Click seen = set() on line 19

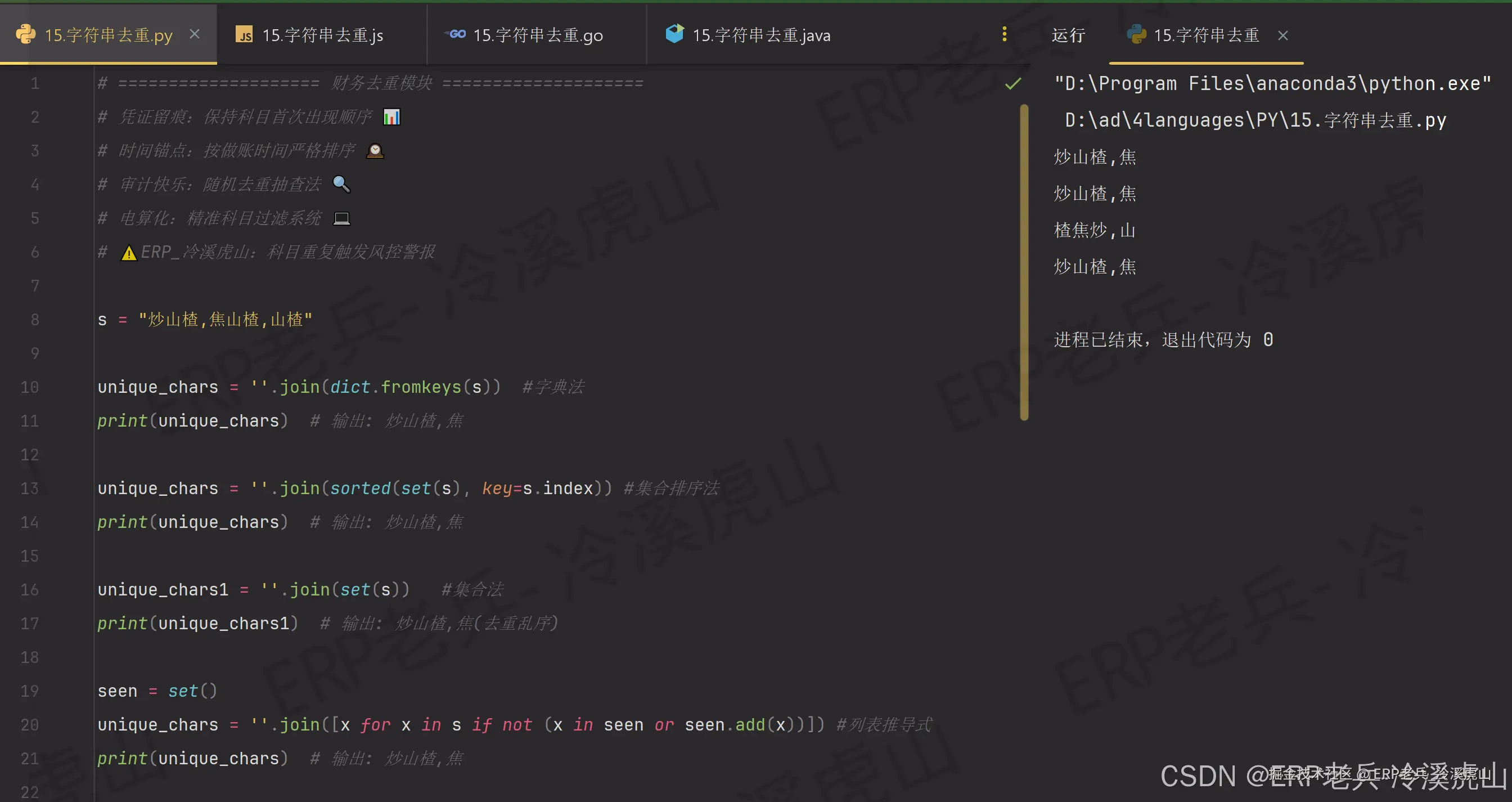click(157, 691)
